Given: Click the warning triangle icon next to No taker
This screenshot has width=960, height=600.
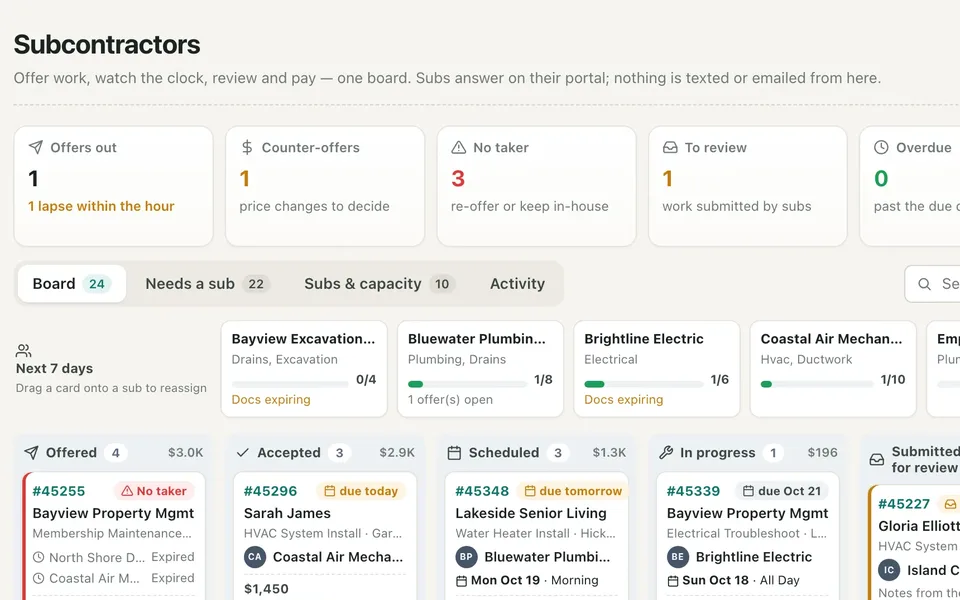Looking at the screenshot, I should (459, 147).
